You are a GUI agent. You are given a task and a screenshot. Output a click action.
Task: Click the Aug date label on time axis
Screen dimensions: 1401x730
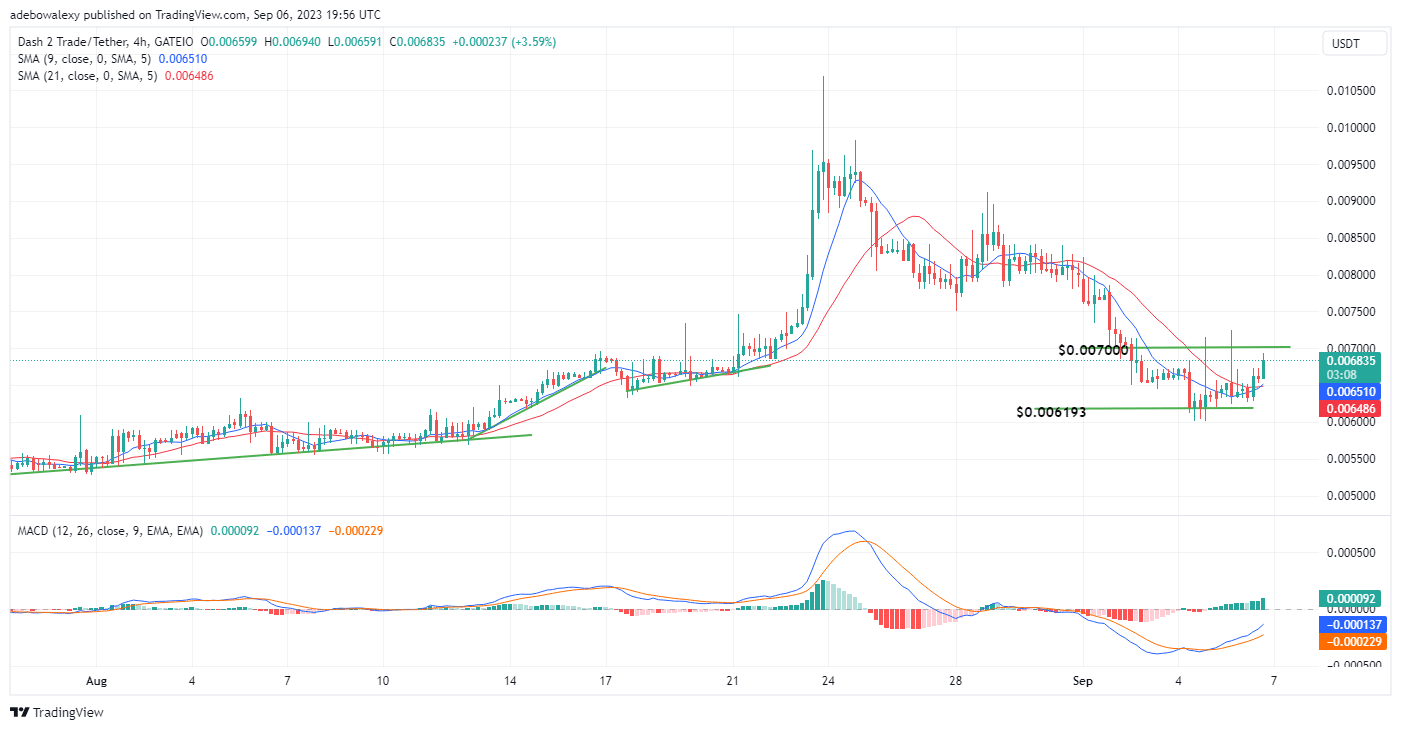coord(96,682)
